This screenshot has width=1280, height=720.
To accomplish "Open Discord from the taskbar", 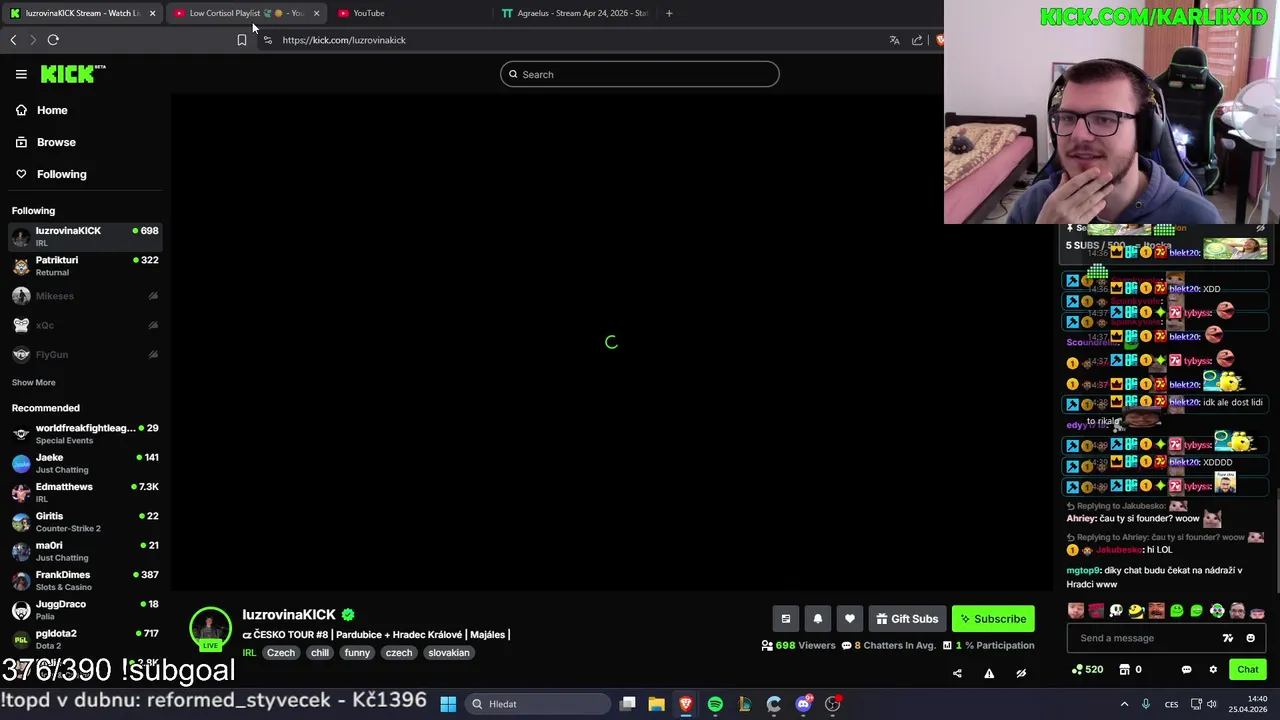I will (x=803, y=704).
